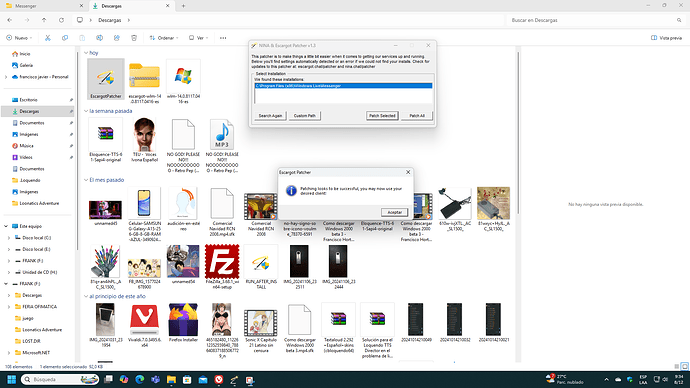Open the three-dots more options menu
This screenshot has width=690, height=388.
pos(223,38)
